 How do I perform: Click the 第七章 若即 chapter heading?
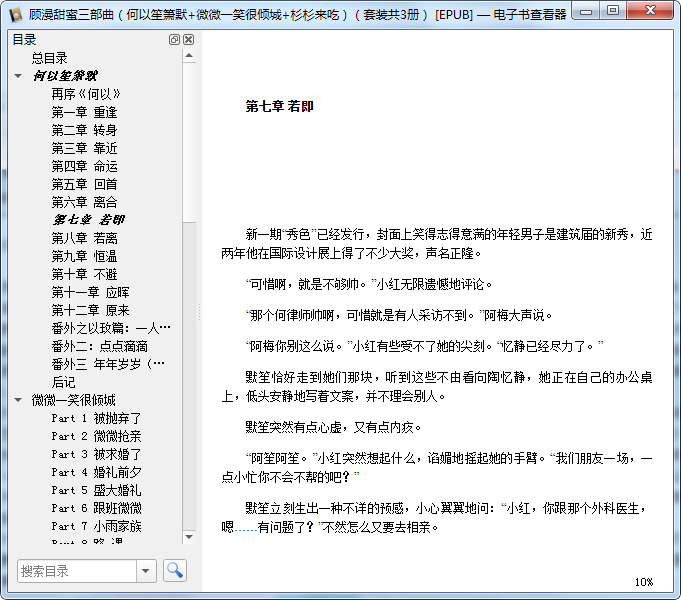coord(279,106)
